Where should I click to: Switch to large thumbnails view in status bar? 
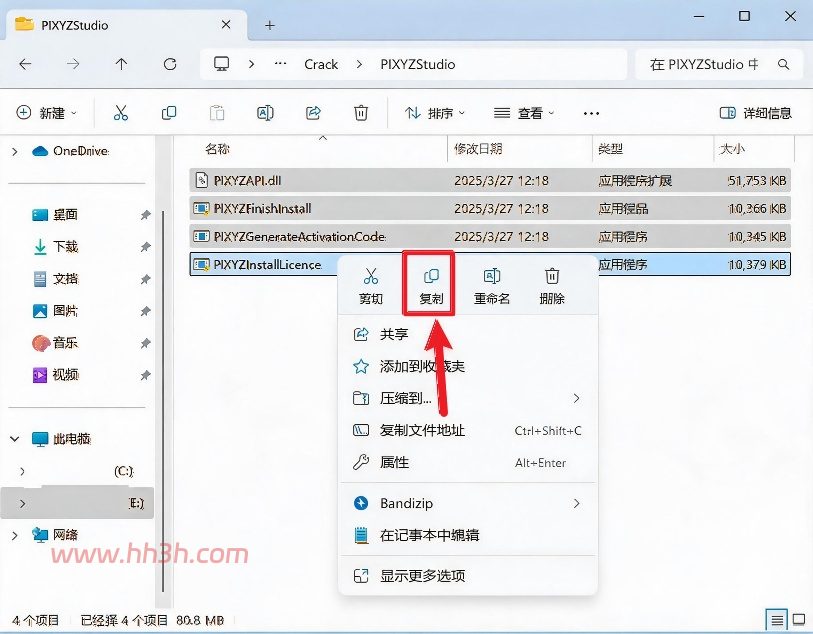[799, 619]
